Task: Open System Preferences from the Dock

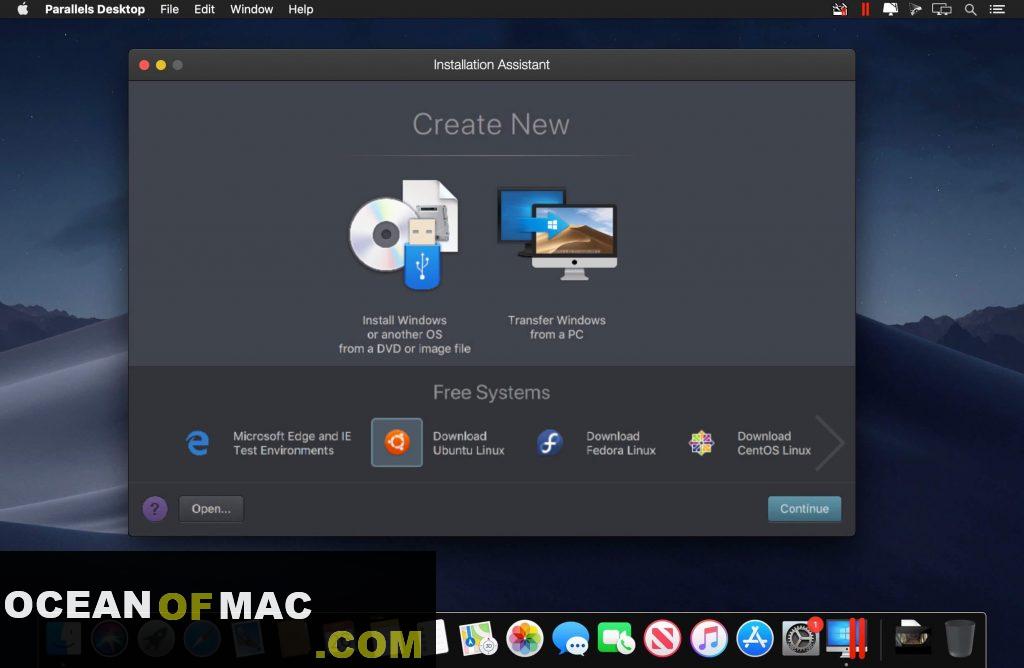Action: pos(801,638)
